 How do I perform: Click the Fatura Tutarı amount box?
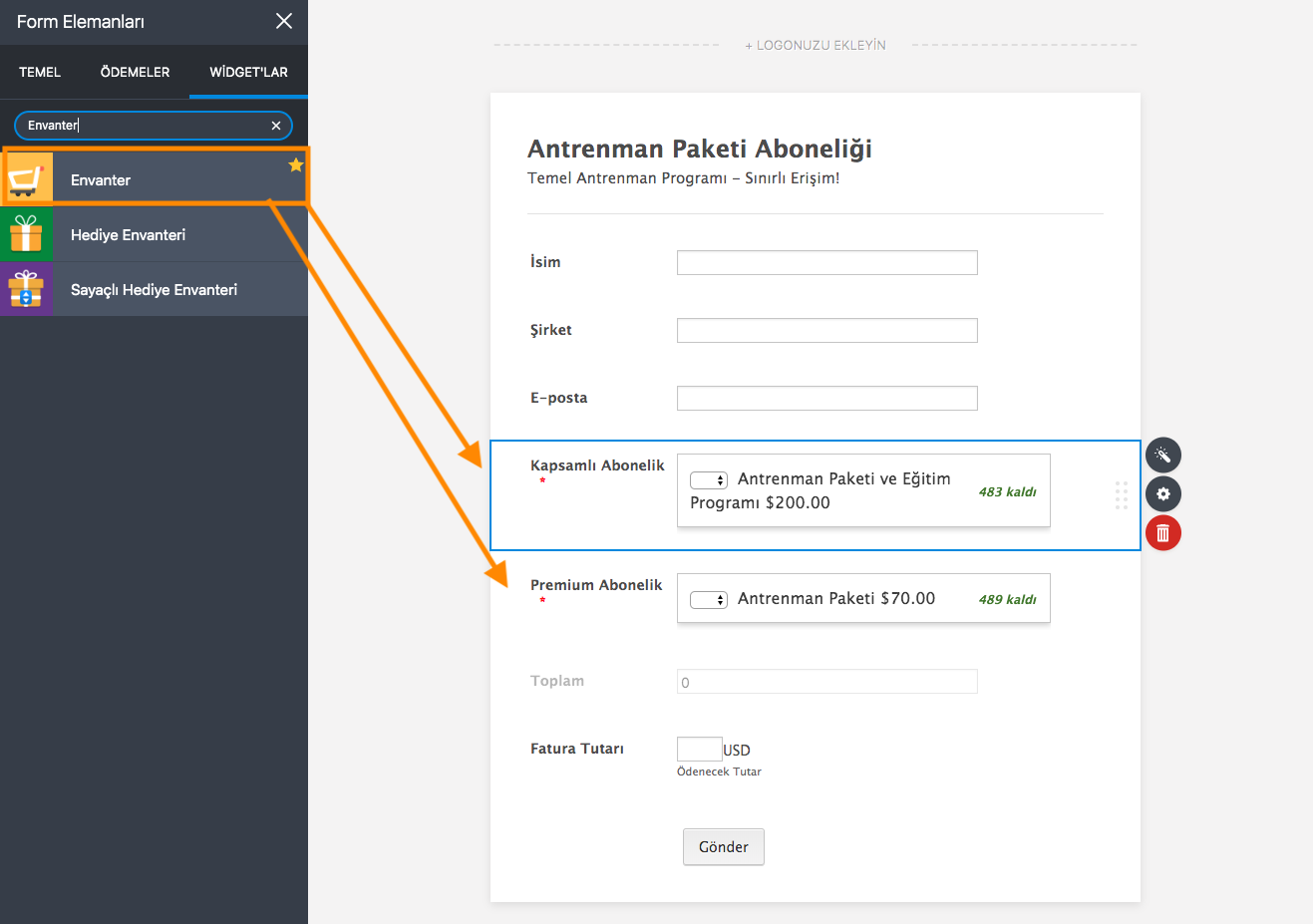pyautogui.click(x=699, y=750)
